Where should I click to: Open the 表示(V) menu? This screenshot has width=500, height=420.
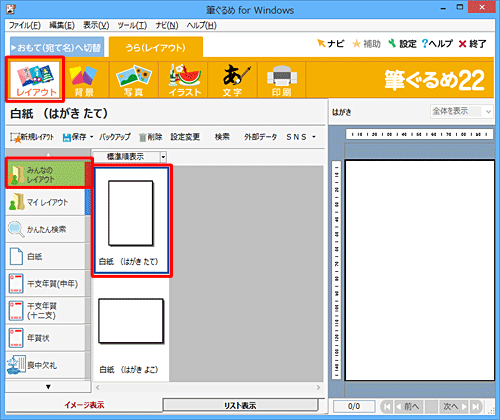[96, 25]
